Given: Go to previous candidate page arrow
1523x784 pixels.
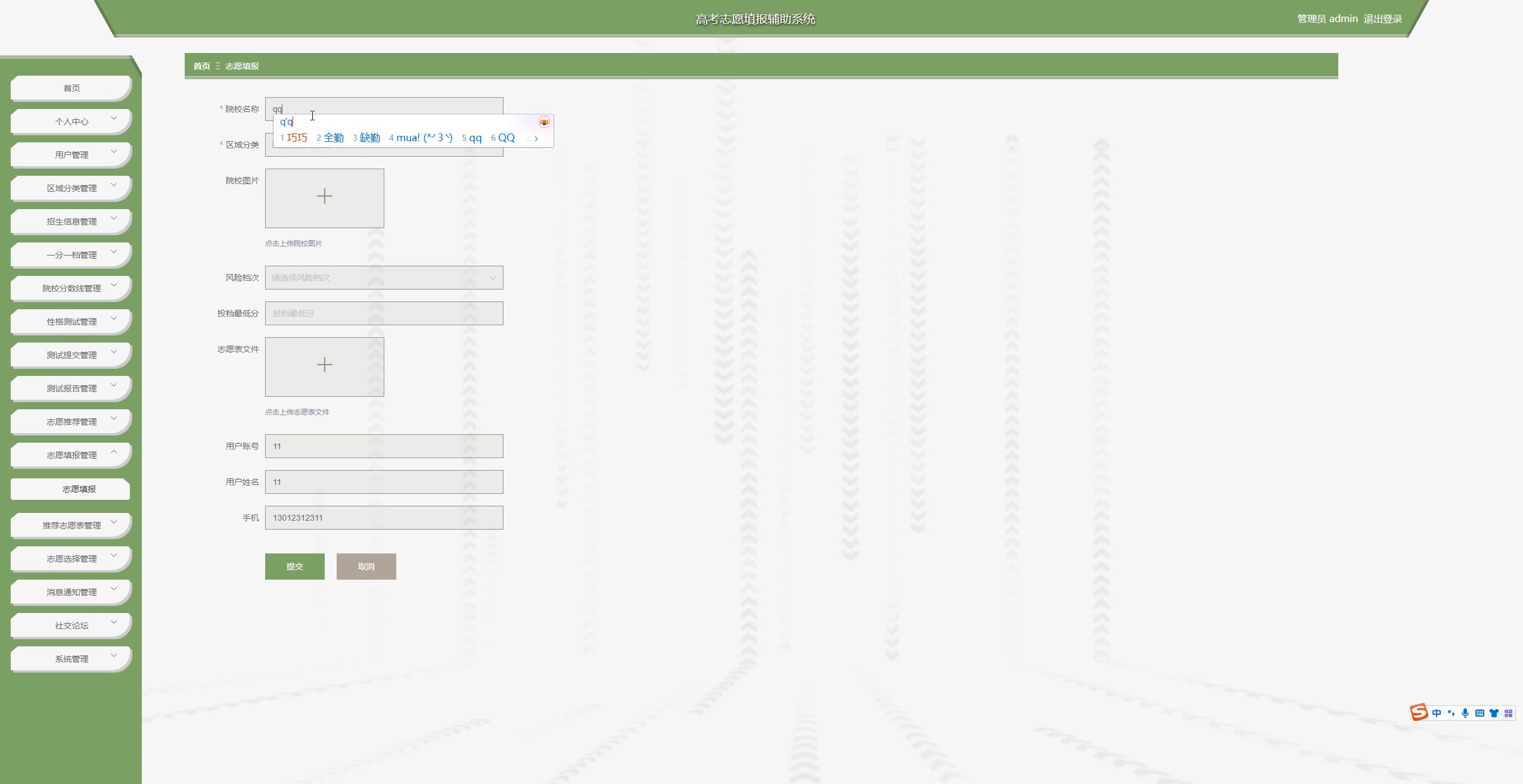Looking at the screenshot, I should (x=527, y=138).
